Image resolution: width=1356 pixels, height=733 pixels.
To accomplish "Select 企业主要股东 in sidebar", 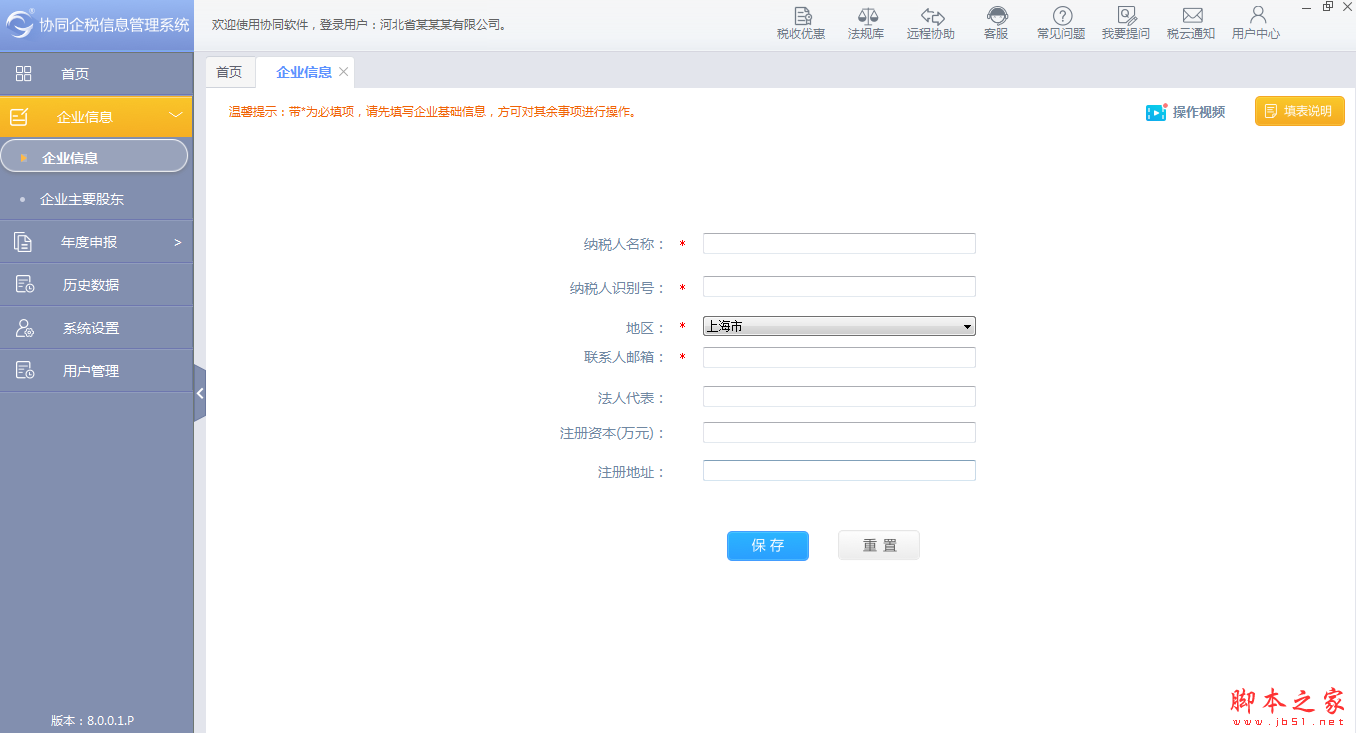I will pyautogui.click(x=82, y=199).
